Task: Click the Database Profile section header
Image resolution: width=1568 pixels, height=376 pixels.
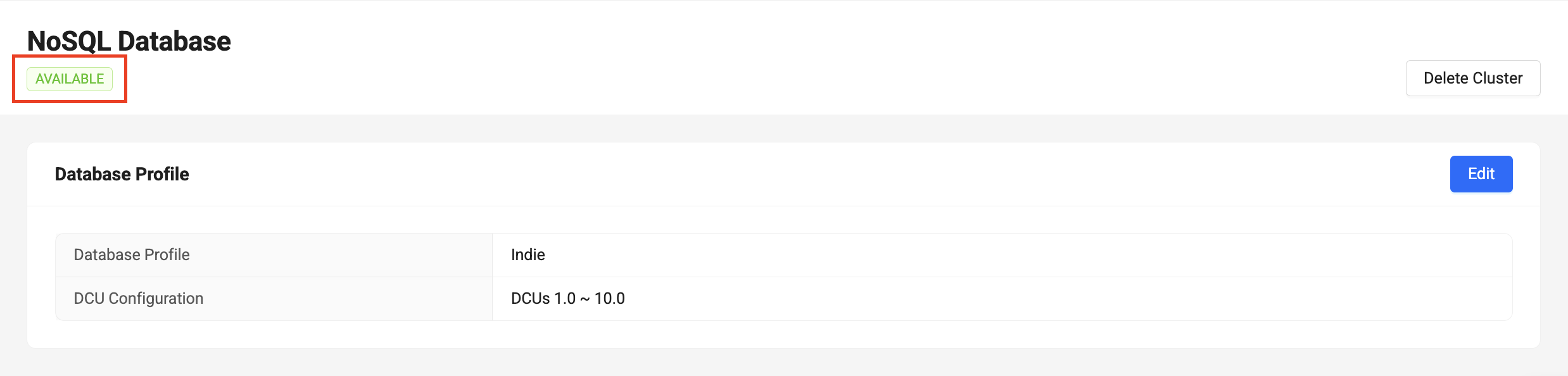Action: click(x=122, y=173)
